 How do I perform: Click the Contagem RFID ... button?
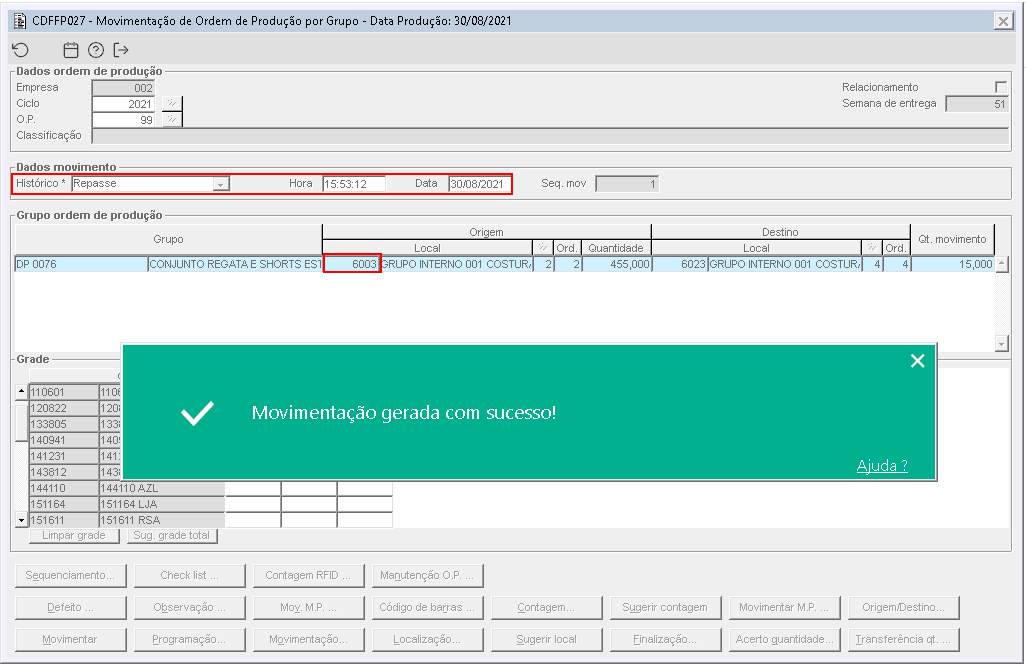pyautogui.click(x=308, y=575)
